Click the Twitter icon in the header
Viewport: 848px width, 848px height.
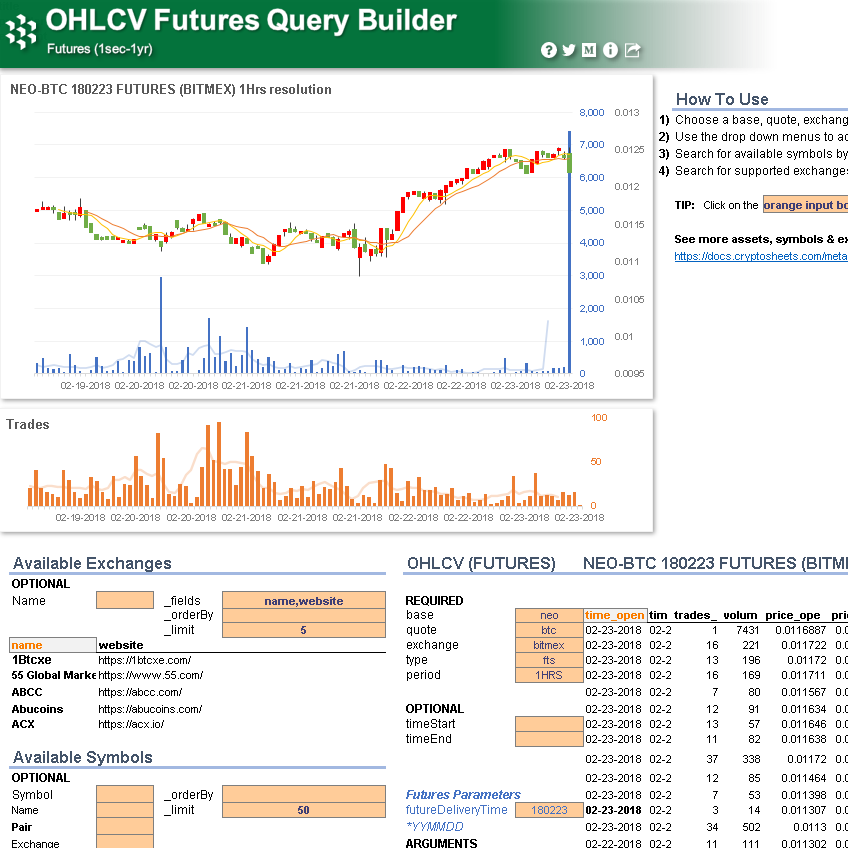point(568,50)
